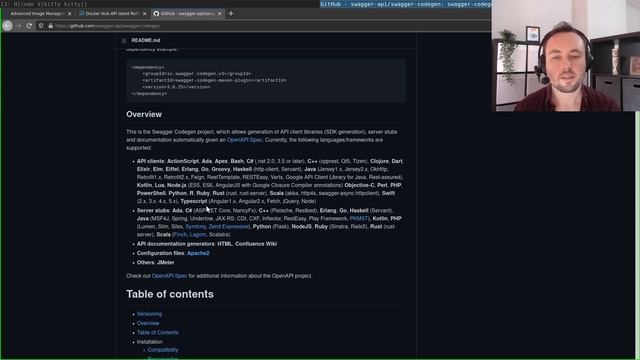The height and width of the screenshot is (360, 640).
Task: Click the browser forward arrow
Action: click(18, 26)
